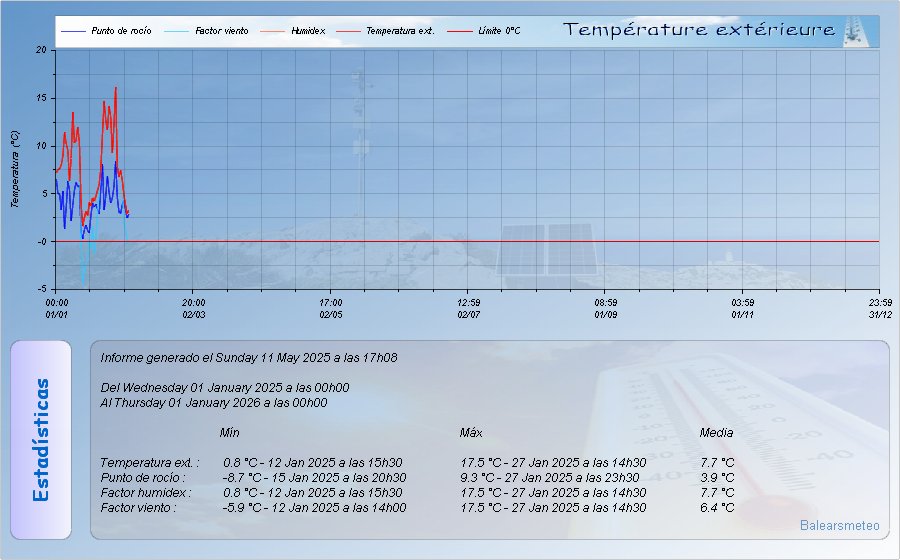Click the Máx column header

(x=471, y=433)
